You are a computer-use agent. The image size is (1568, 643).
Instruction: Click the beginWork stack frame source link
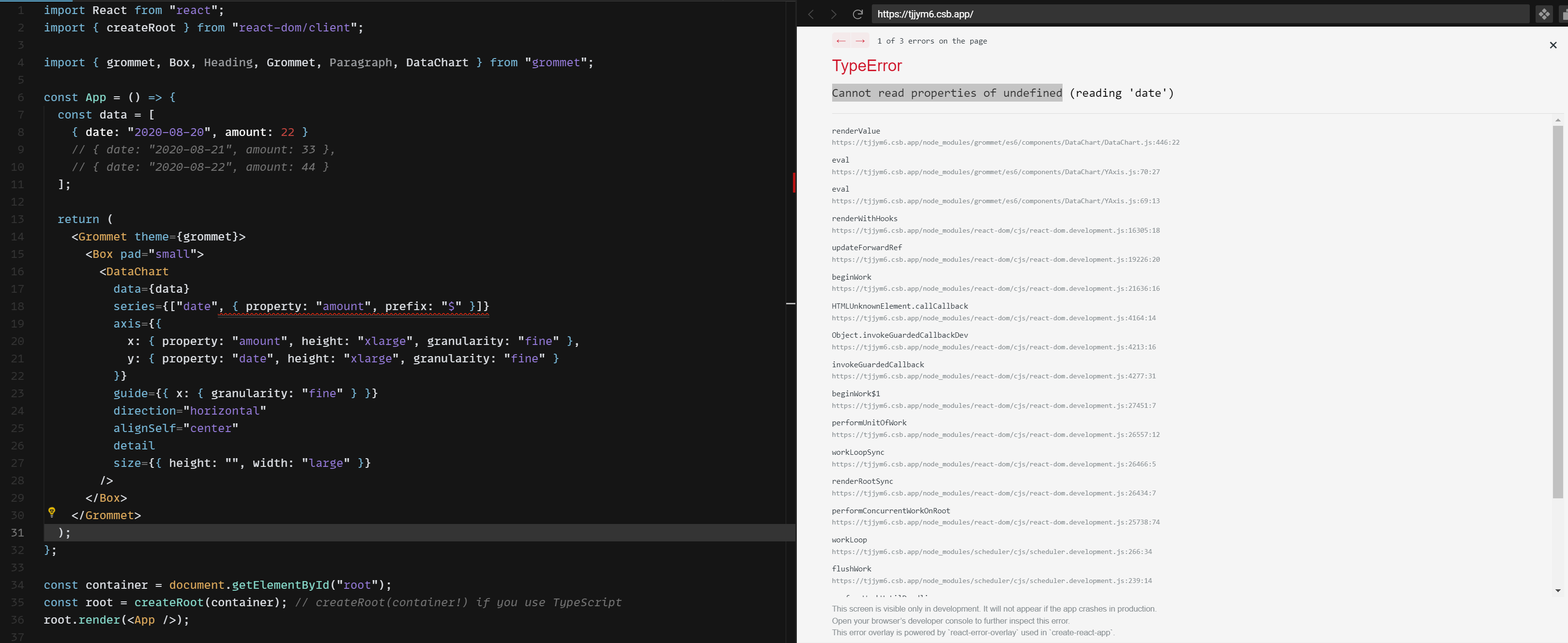[995, 289]
